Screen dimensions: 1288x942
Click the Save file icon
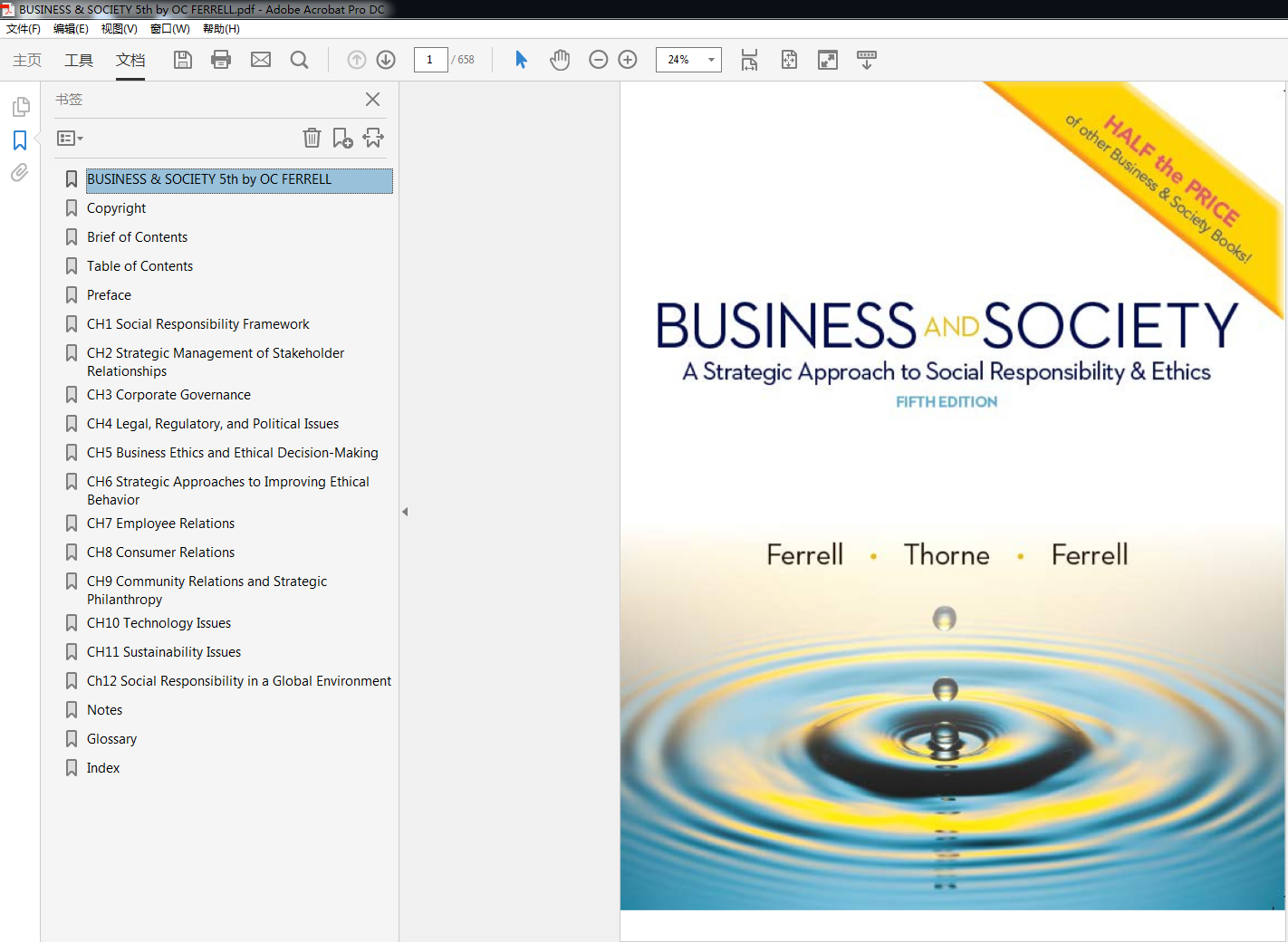click(183, 60)
